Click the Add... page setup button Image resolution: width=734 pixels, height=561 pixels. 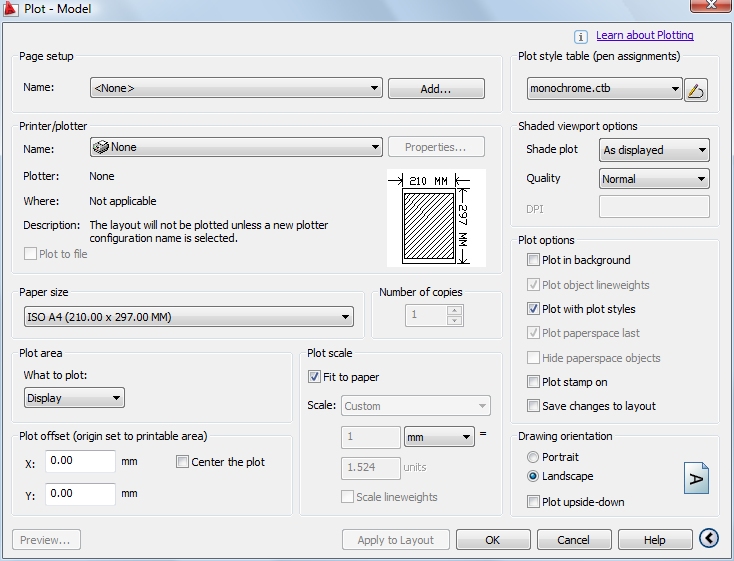pyautogui.click(x=436, y=89)
